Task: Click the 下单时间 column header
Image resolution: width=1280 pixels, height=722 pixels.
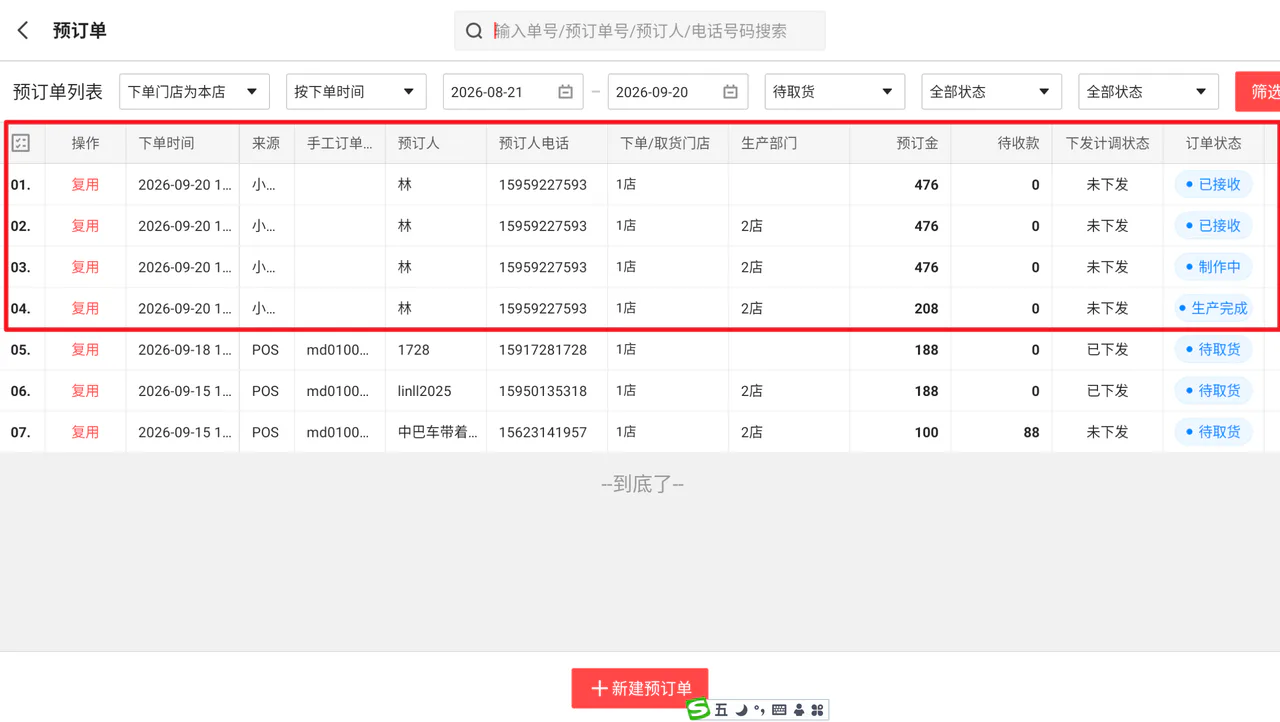Action: click(x=166, y=143)
